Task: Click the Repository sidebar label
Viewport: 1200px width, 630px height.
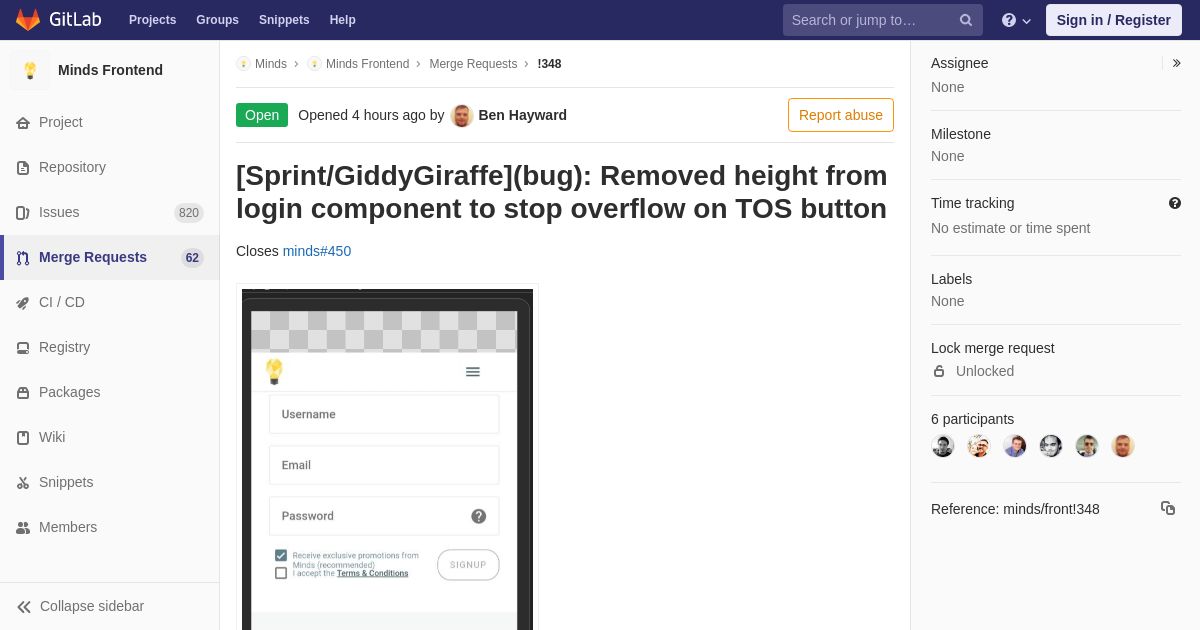Action: (x=72, y=167)
